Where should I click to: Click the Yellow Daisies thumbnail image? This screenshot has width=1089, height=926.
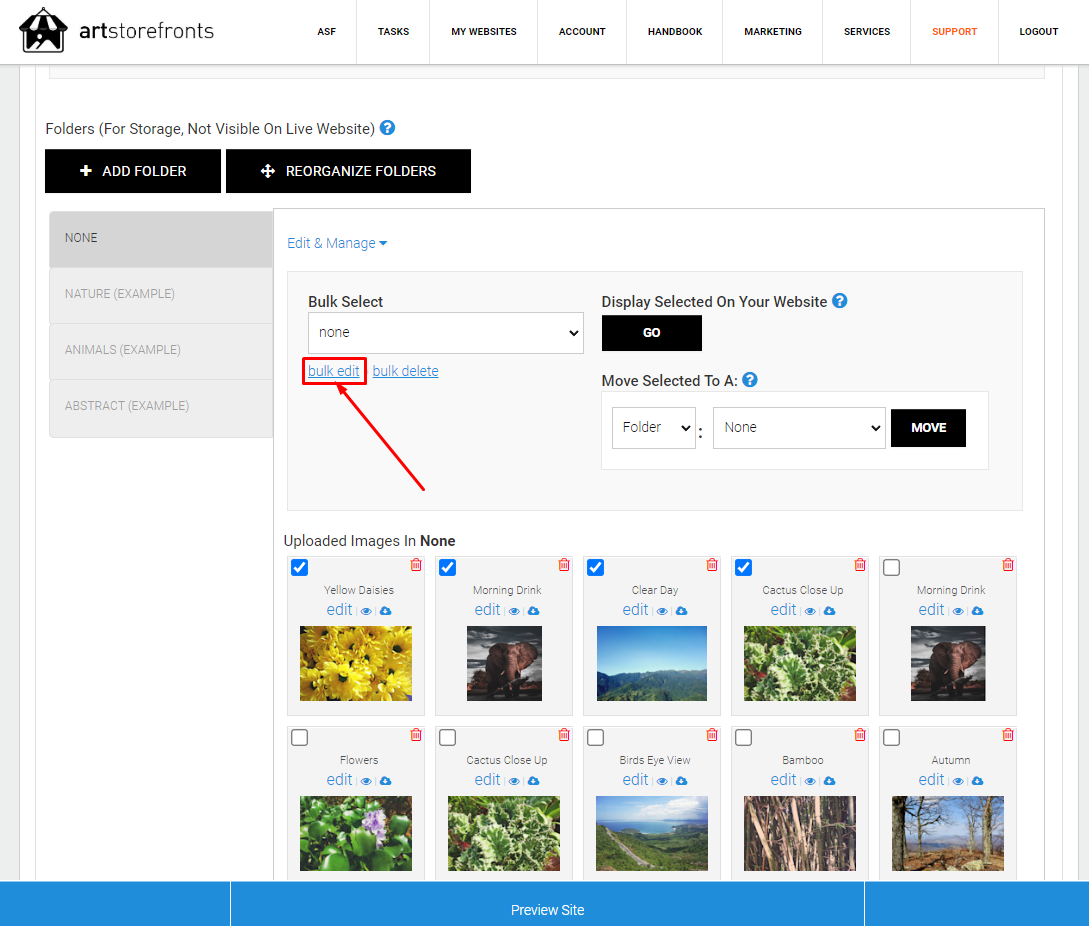[356, 663]
